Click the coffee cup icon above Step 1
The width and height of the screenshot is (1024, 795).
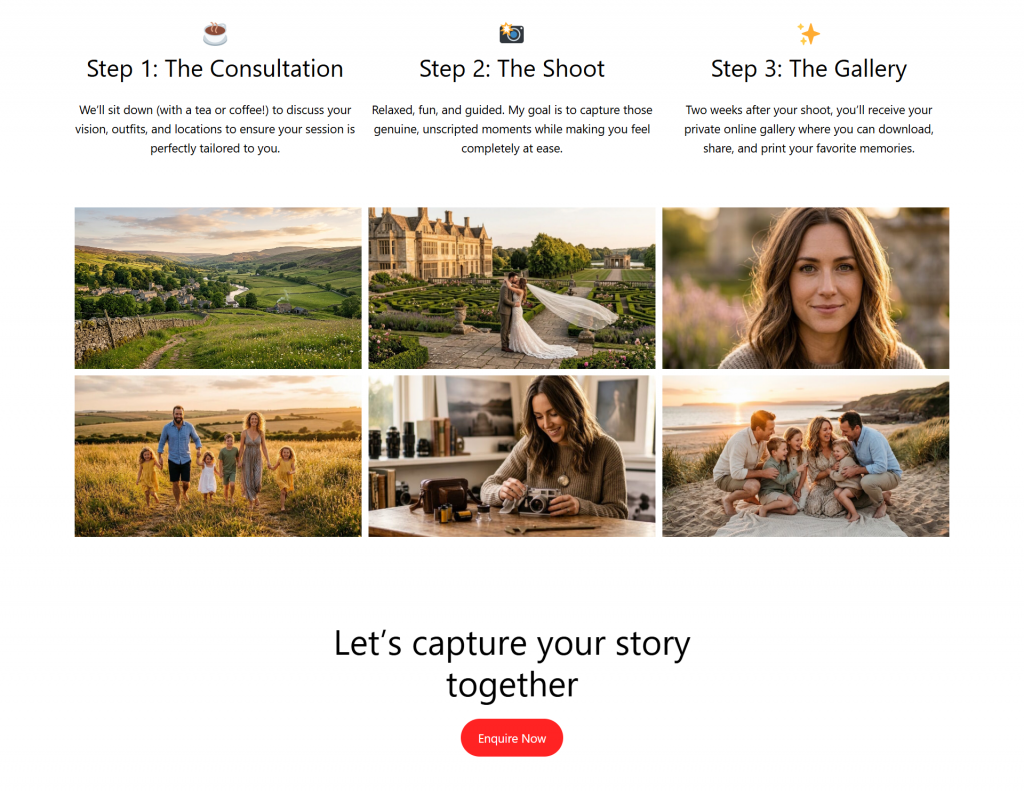point(215,33)
